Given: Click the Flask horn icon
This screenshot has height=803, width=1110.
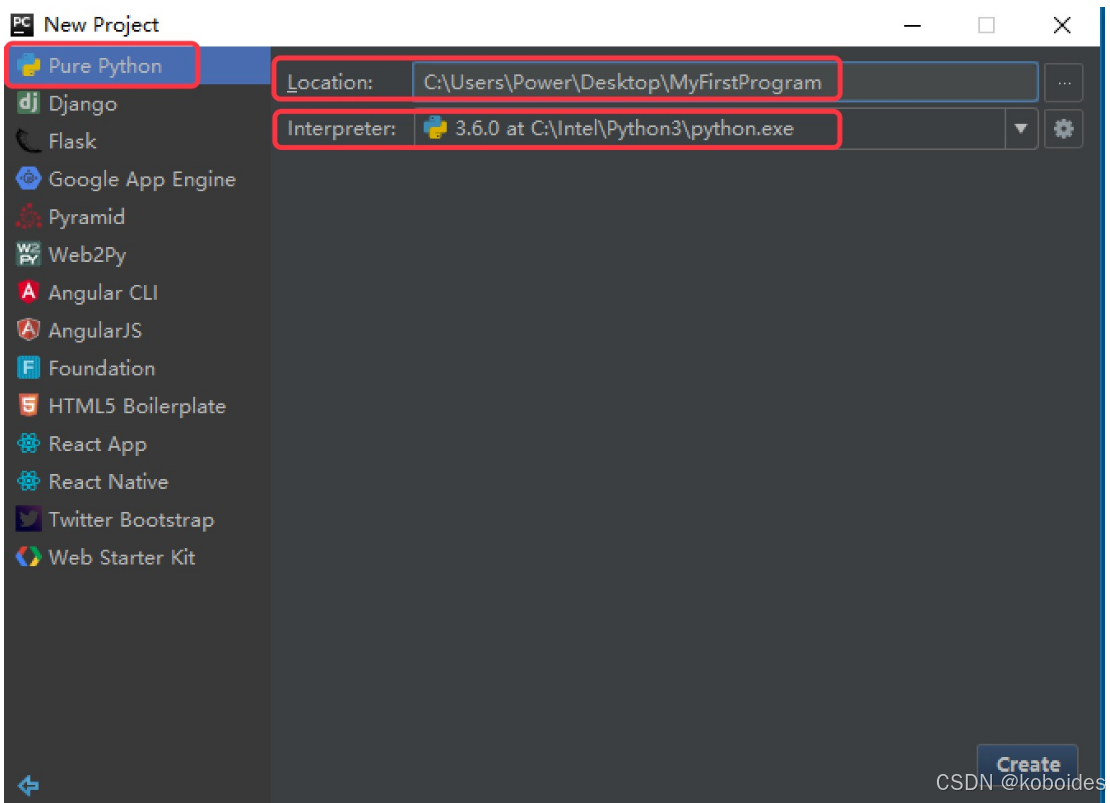Looking at the screenshot, I should point(28,141).
